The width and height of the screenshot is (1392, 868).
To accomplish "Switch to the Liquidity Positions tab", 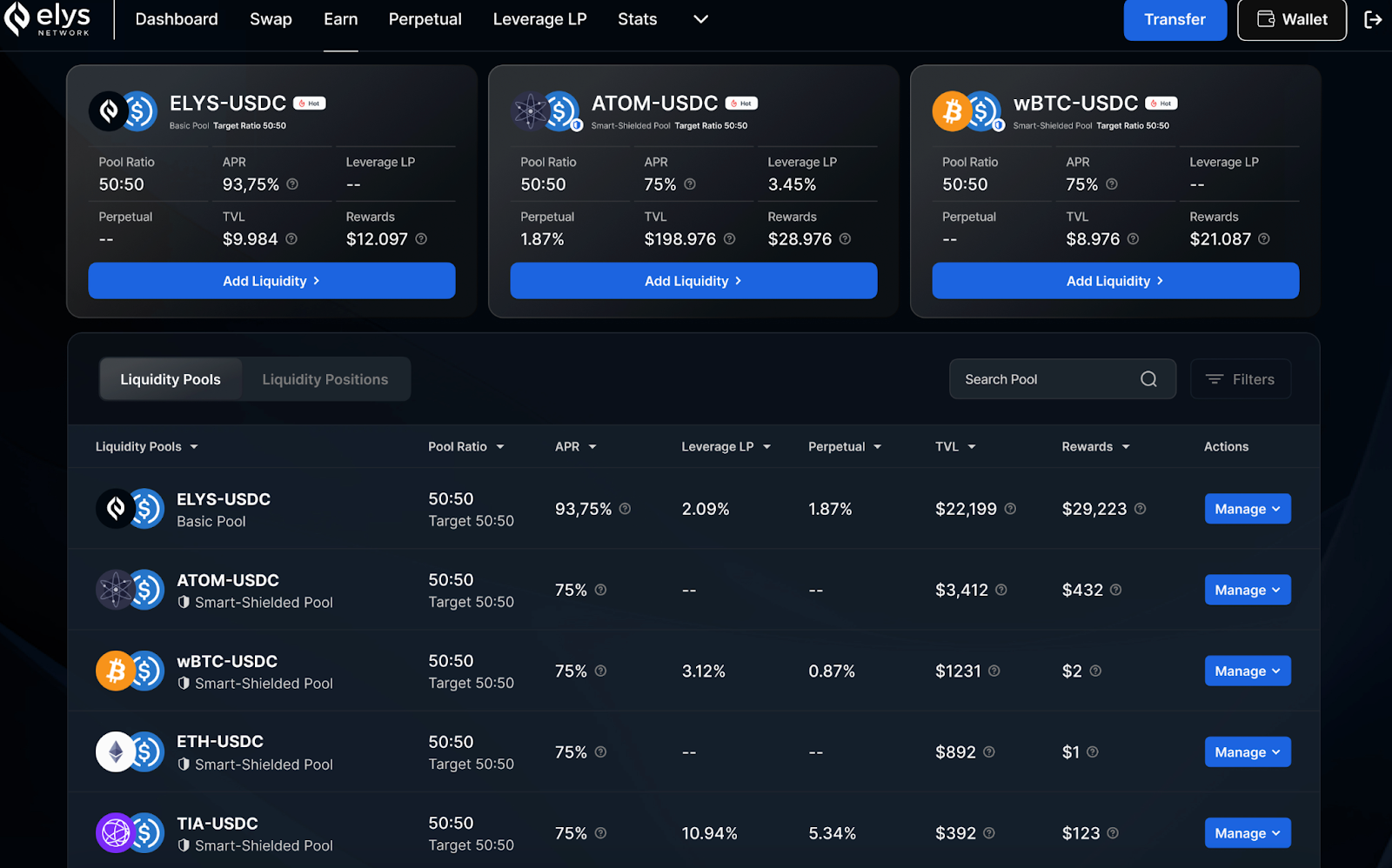I will pyautogui.click(x=325, y=379).
